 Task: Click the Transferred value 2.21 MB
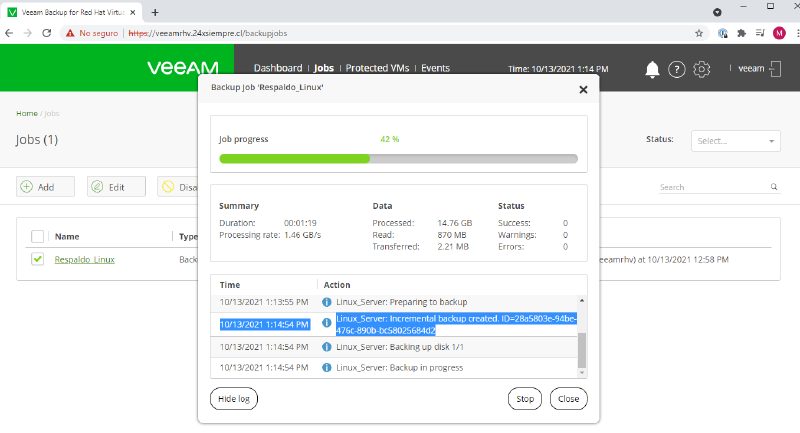click(453, 247)
